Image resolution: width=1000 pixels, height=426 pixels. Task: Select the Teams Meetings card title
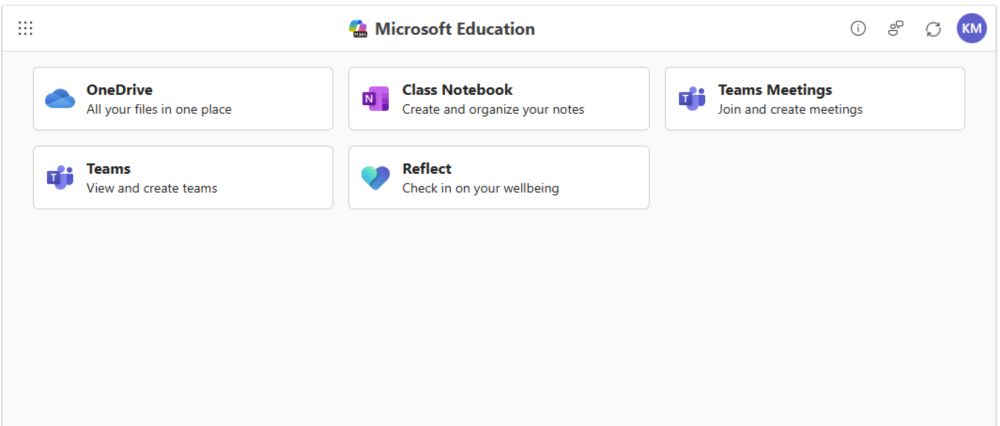(x=775, y=90)
